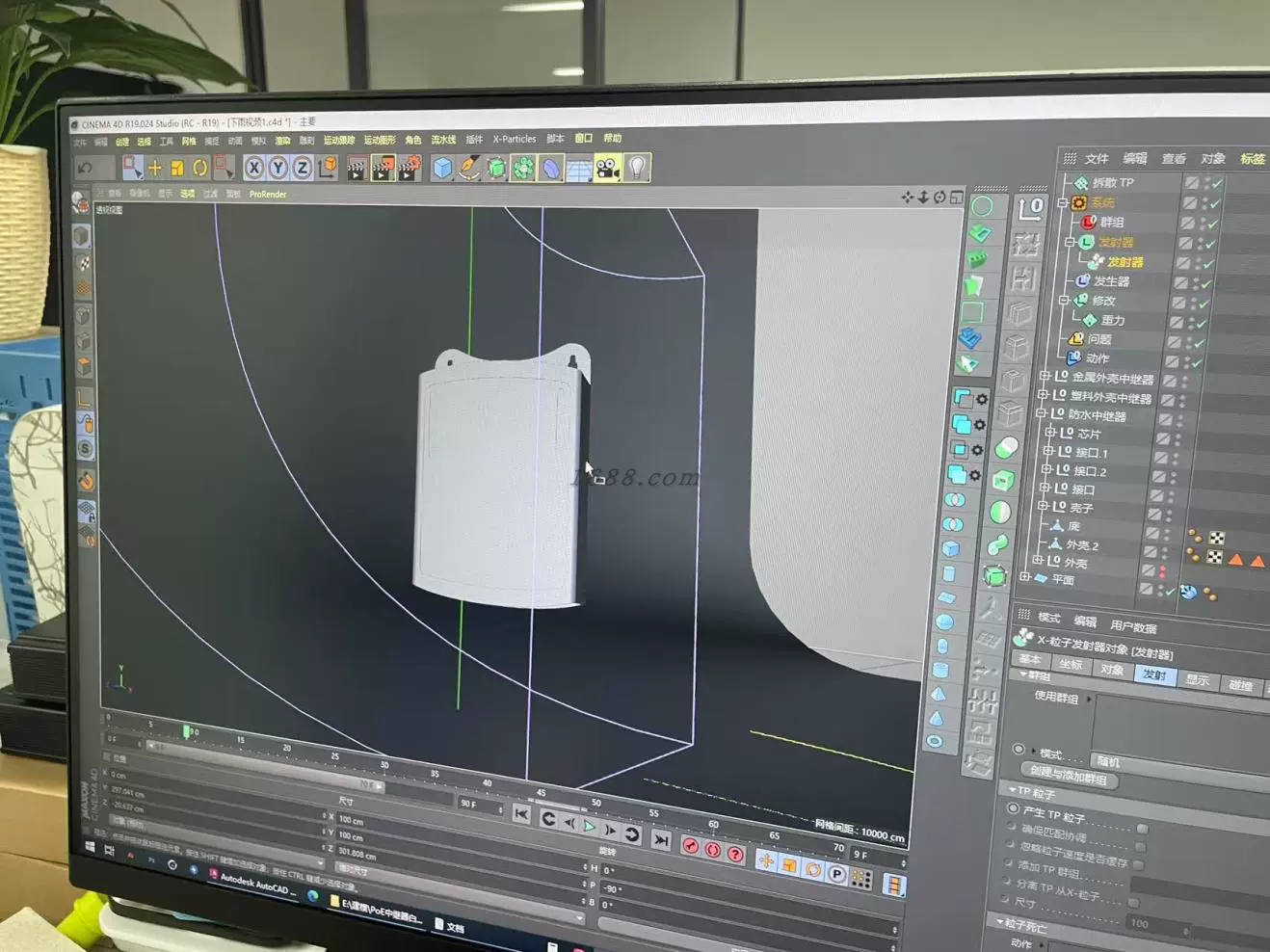This screenshot has height=952, width=1270.
Task: Select the Move tool in the top toolbar
Action: [x=154, y=169]
